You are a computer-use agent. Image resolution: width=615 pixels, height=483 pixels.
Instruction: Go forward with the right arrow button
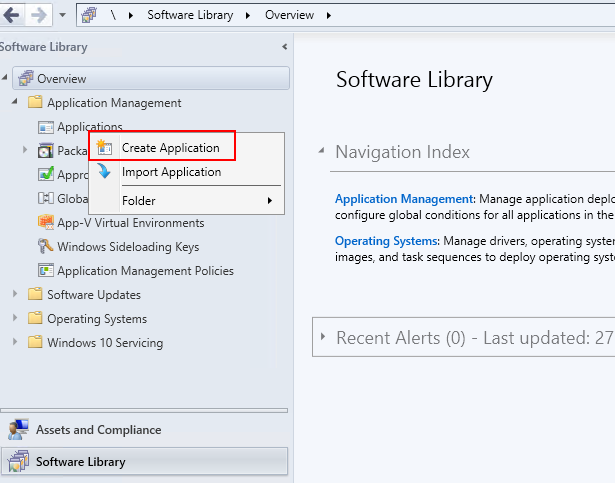(38, 15)
